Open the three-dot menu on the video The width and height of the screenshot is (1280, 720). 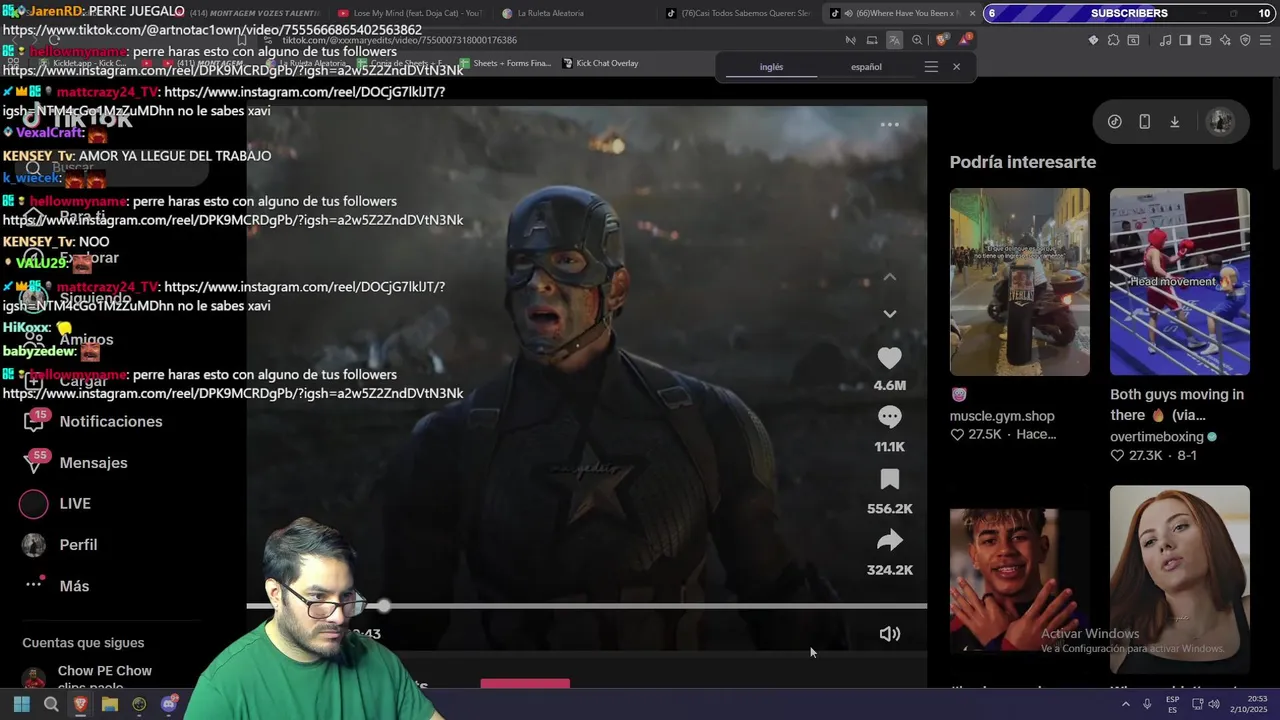click(x=889, y=125)
